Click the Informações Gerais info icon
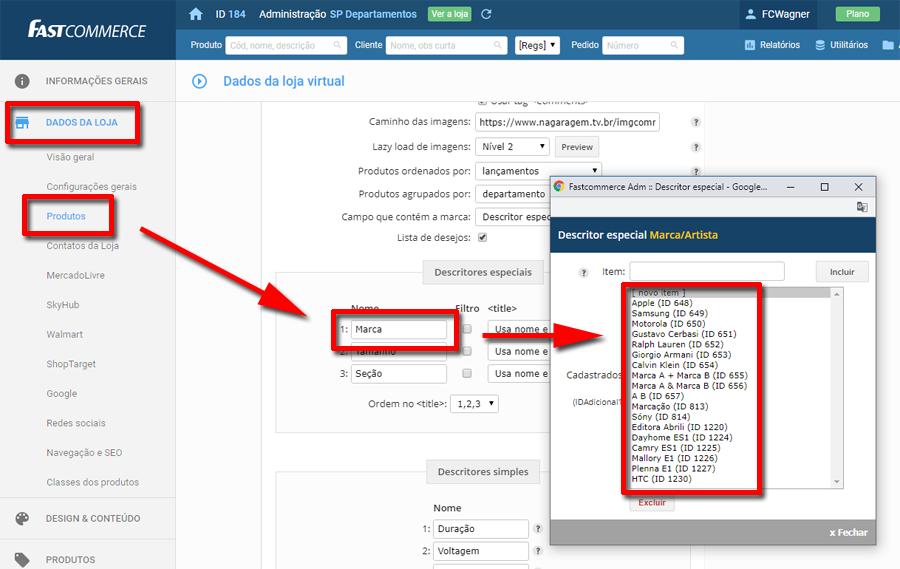The image size is (900, 569). click(x=22, y=81)
